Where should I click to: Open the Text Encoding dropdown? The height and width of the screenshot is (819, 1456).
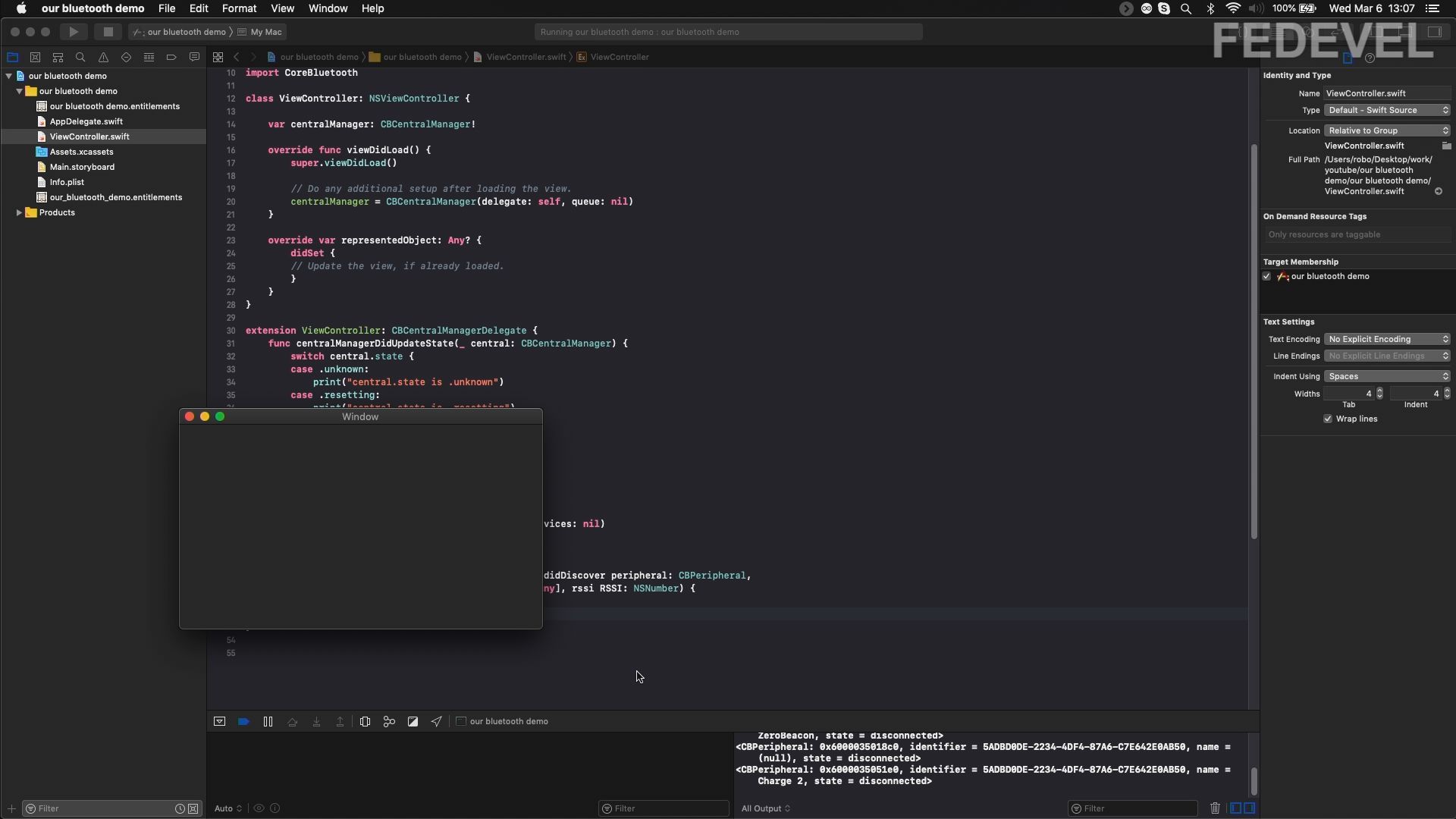[x=1387, y=340]
